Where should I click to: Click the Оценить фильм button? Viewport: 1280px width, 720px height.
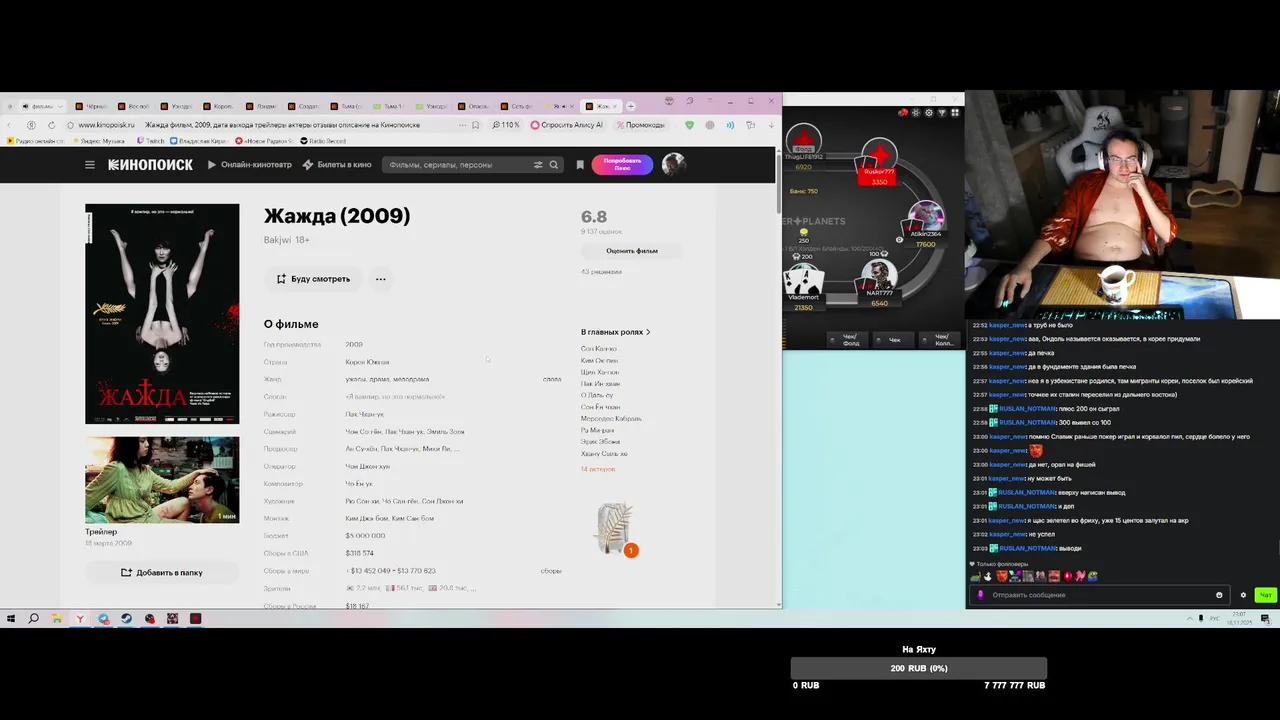click(632, 251)
